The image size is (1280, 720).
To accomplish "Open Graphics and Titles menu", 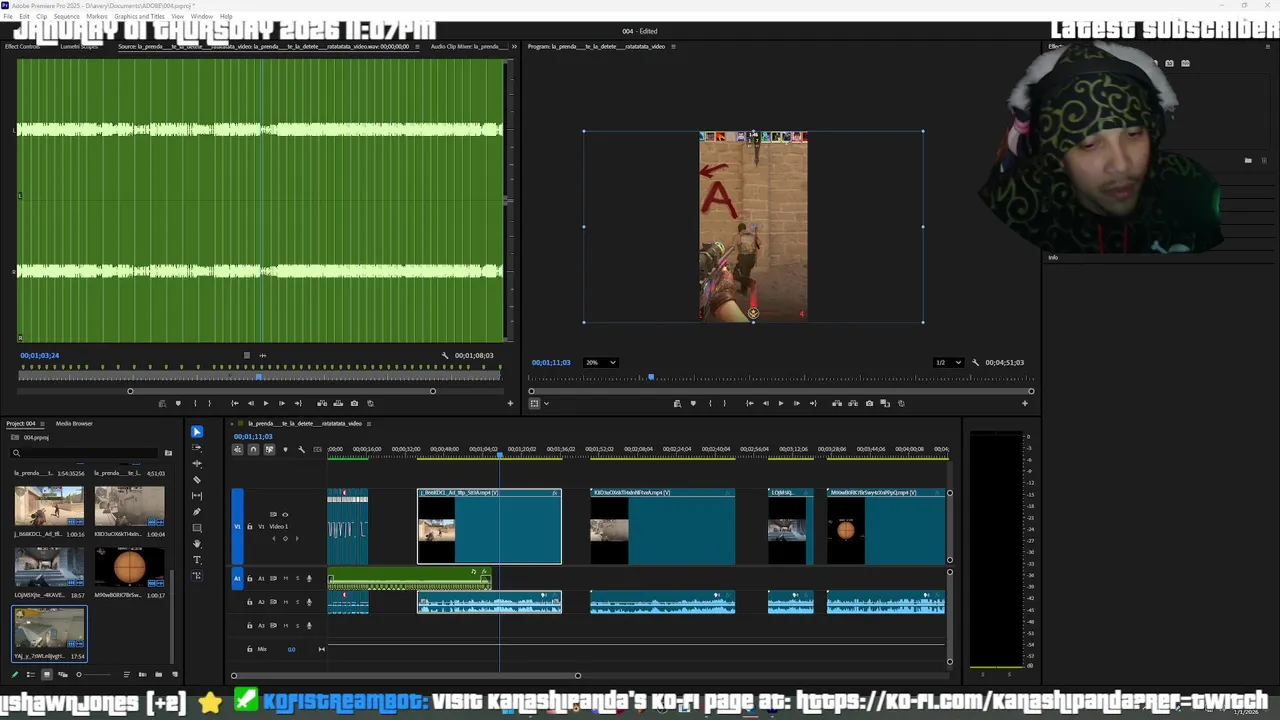I will tap(140, 16).
